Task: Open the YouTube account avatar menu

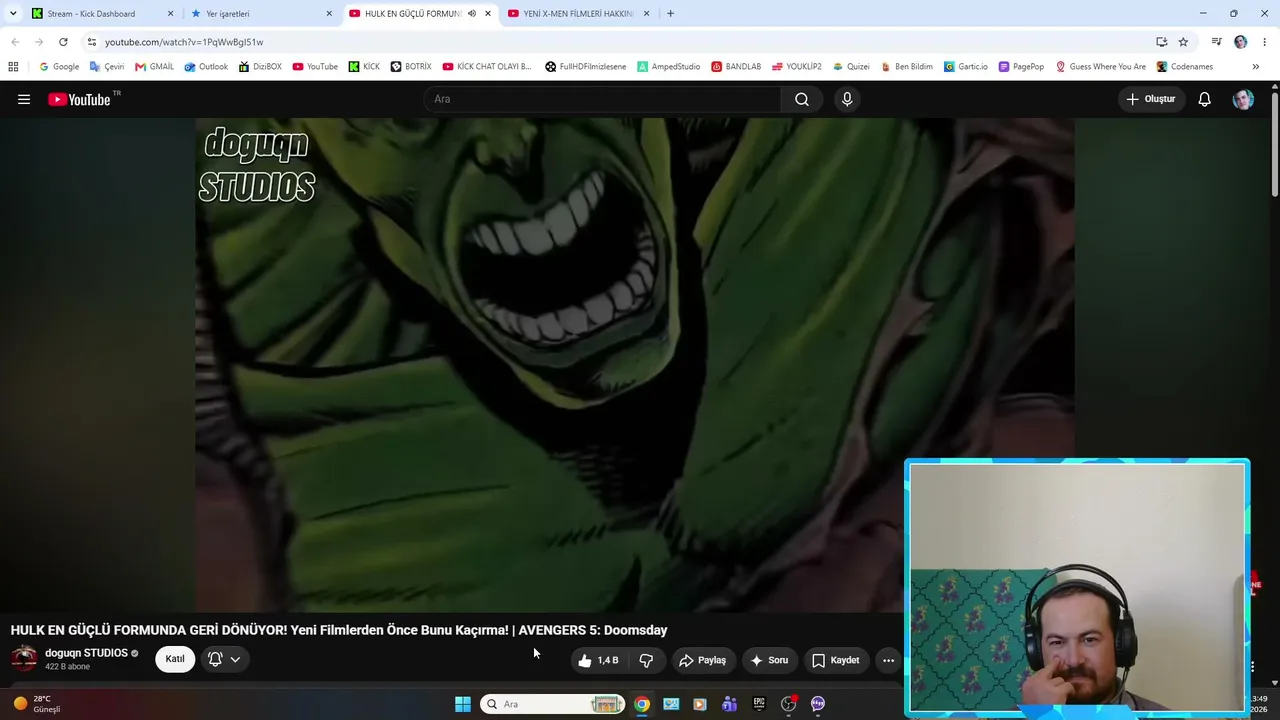Action: tap(1243, 99)
